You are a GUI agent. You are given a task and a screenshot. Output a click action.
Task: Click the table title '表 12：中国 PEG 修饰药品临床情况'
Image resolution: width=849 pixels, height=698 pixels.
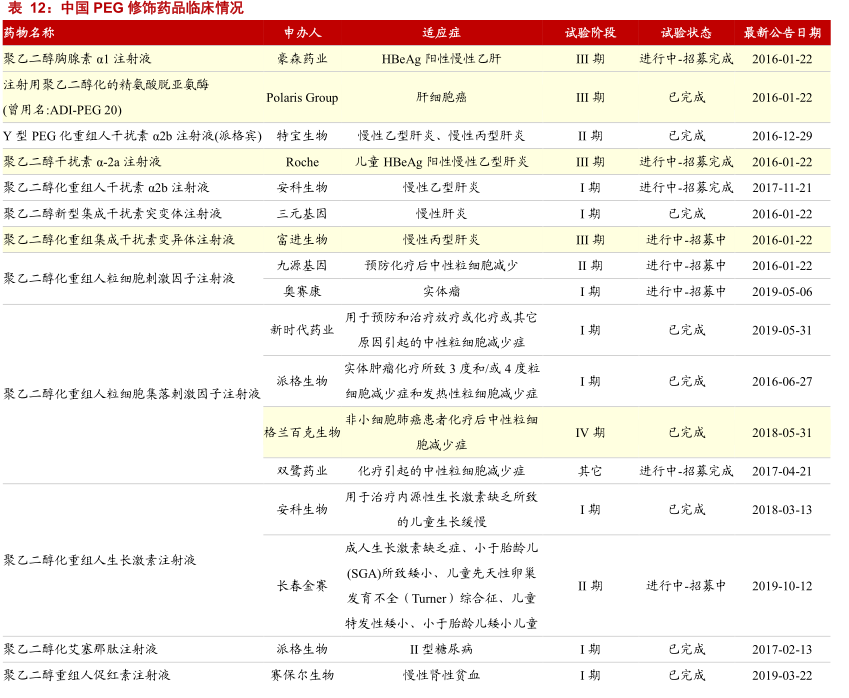tap(125, 8)
